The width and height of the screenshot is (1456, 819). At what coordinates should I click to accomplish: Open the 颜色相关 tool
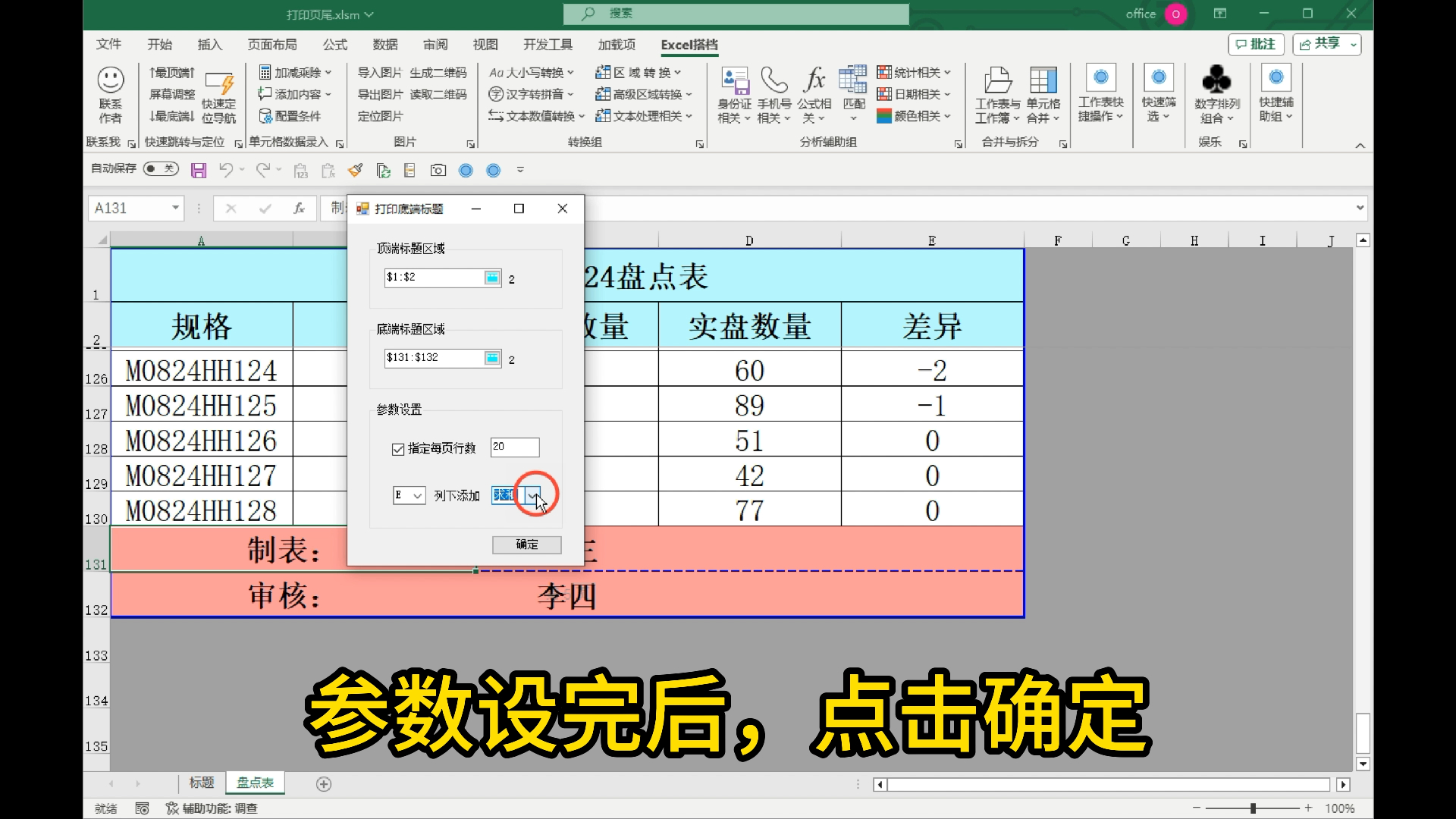914,116
